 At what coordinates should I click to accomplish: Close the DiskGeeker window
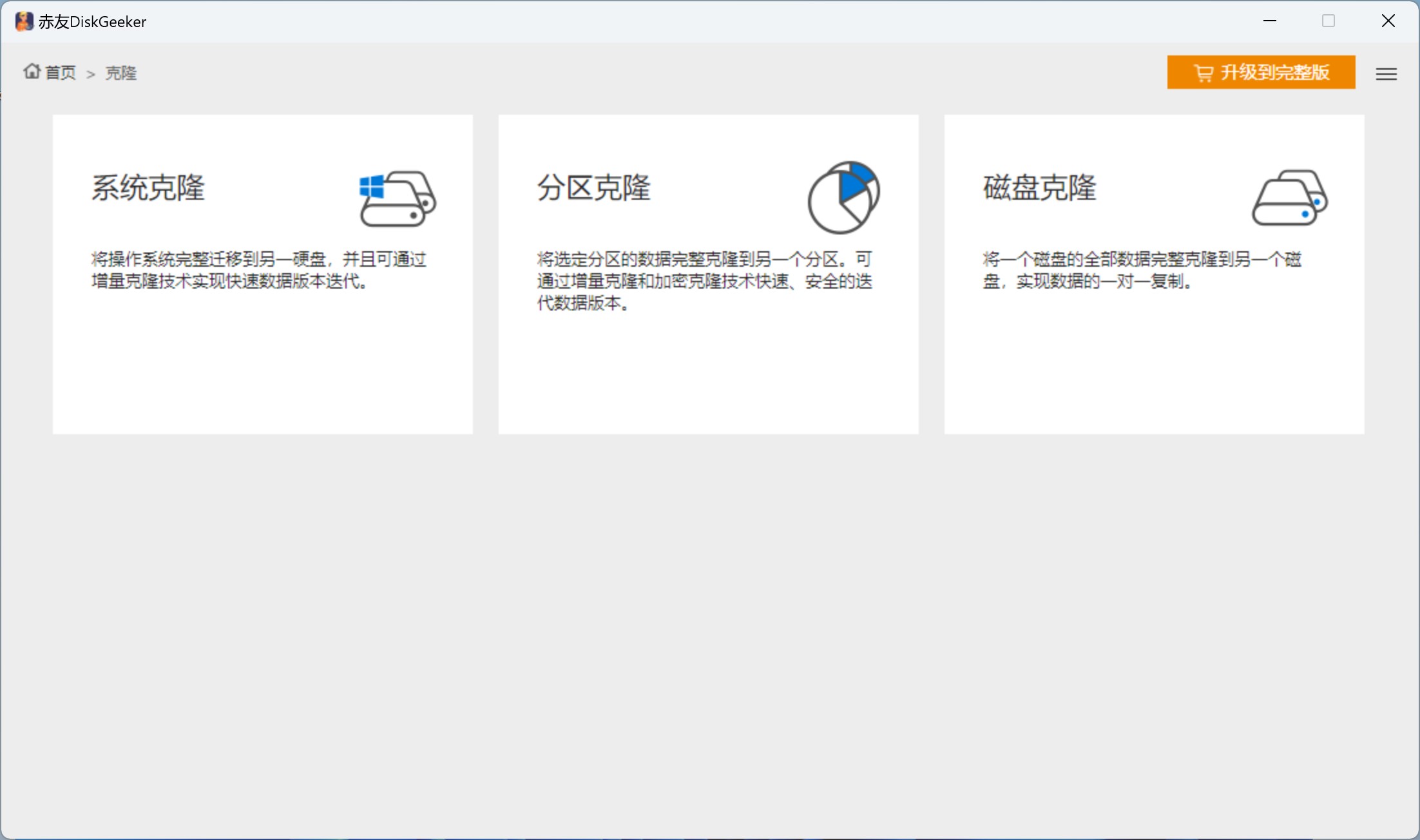coord(1388,21)
